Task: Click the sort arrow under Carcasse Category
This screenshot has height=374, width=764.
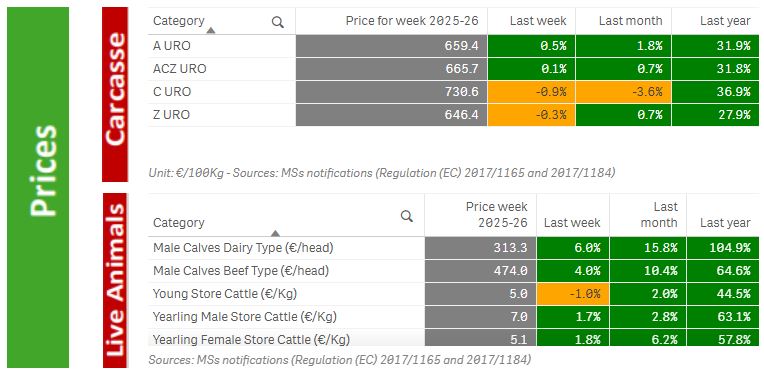Action: [x=210, y=31]
